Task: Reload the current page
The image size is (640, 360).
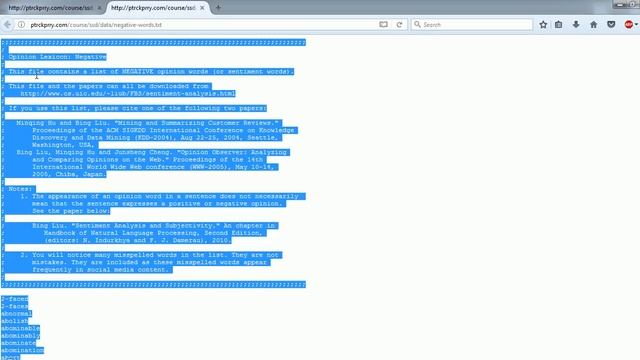Action: click(399, 24)
